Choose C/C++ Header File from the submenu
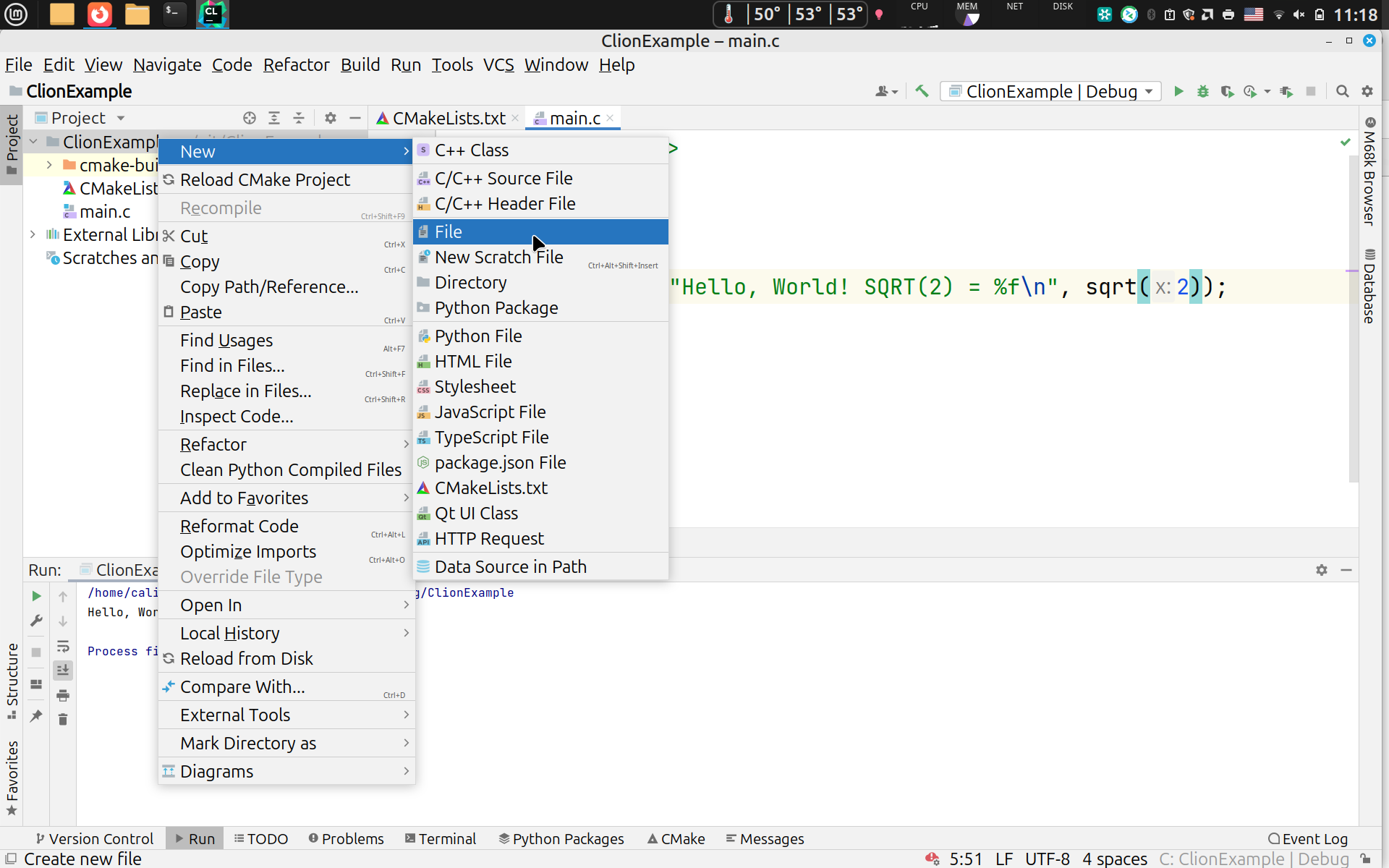Image resolution: width=1389 pixels, height=868 pixels. (x=505, y=204)
